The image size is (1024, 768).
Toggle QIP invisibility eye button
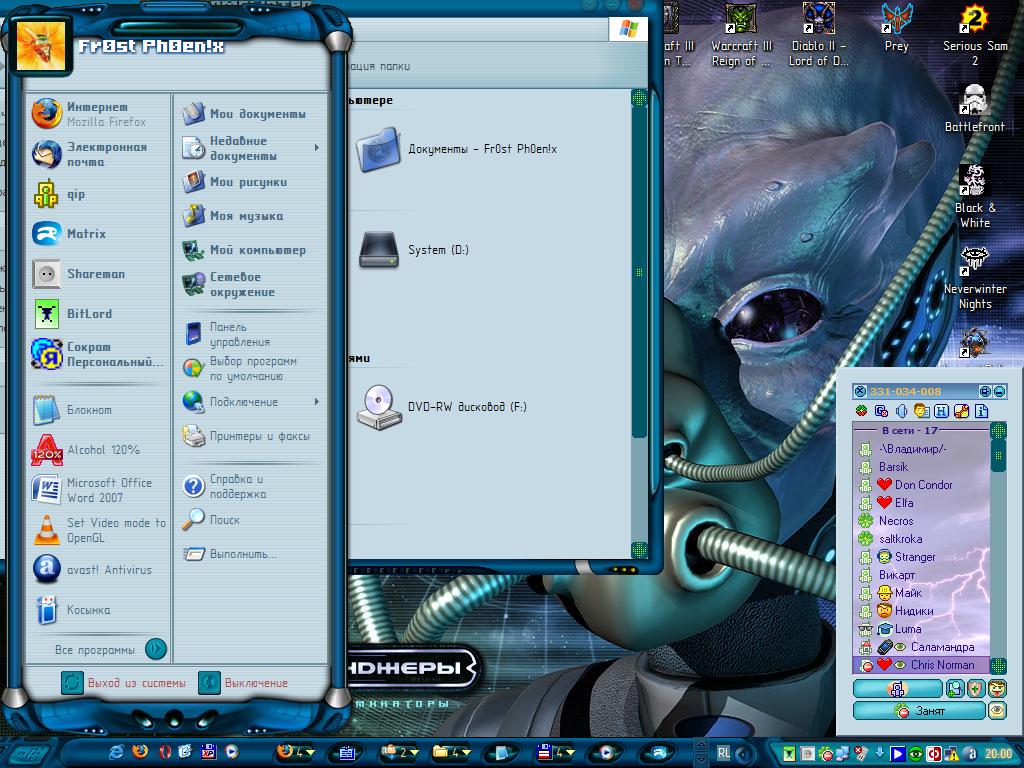[997, 711]
